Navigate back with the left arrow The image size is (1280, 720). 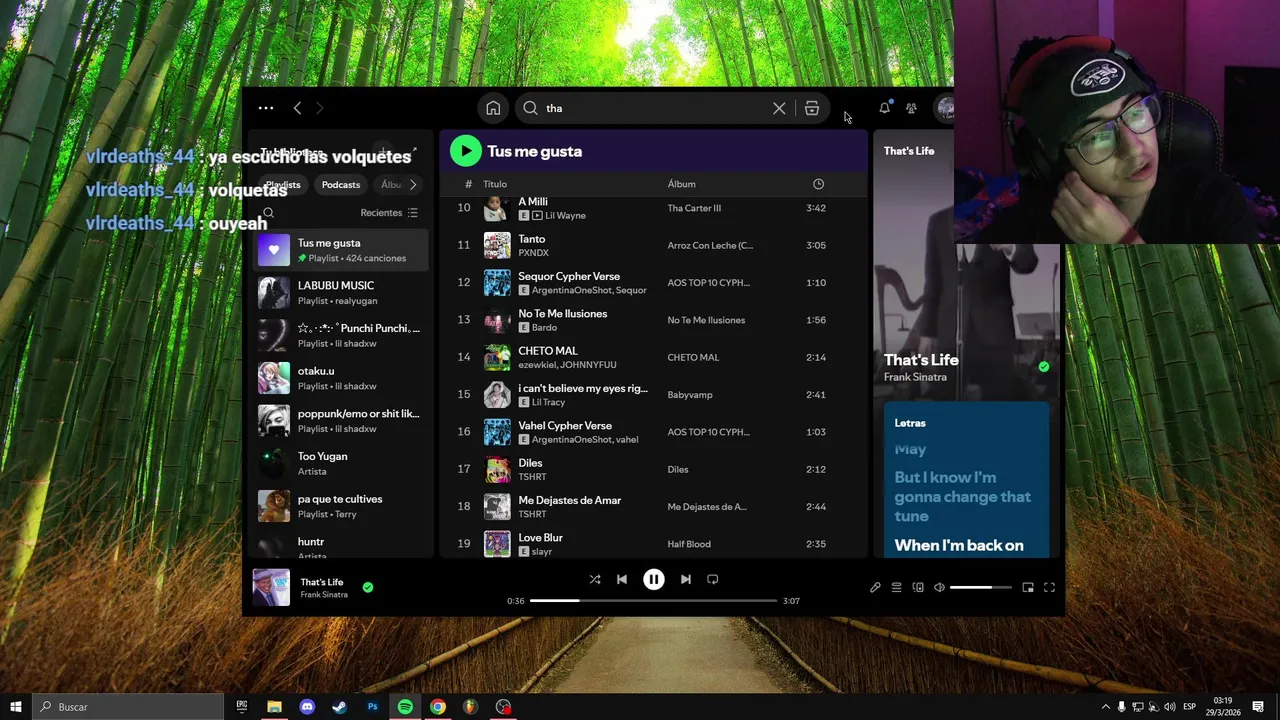[297, 108]
